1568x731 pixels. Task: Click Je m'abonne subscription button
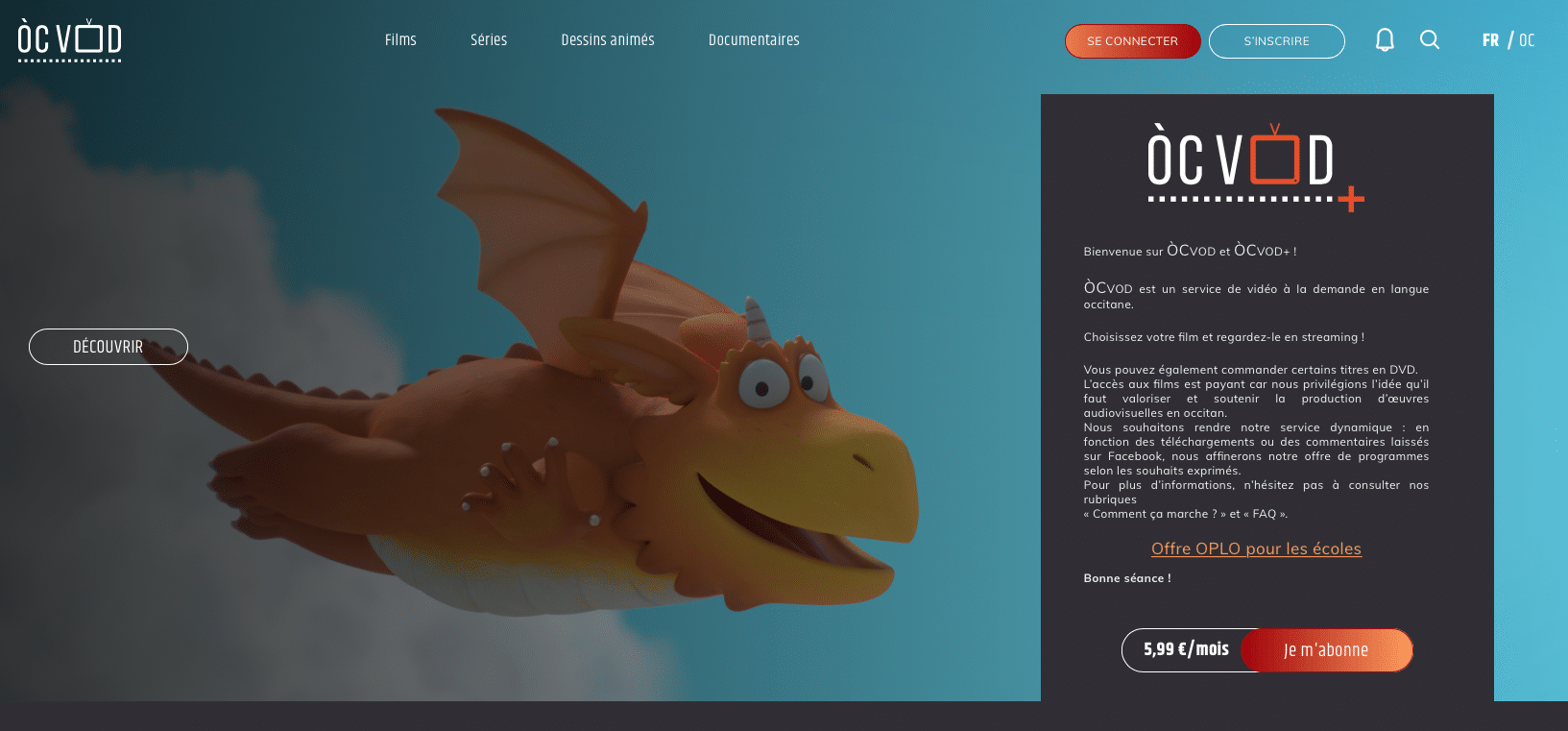[x=1326, y=650]
